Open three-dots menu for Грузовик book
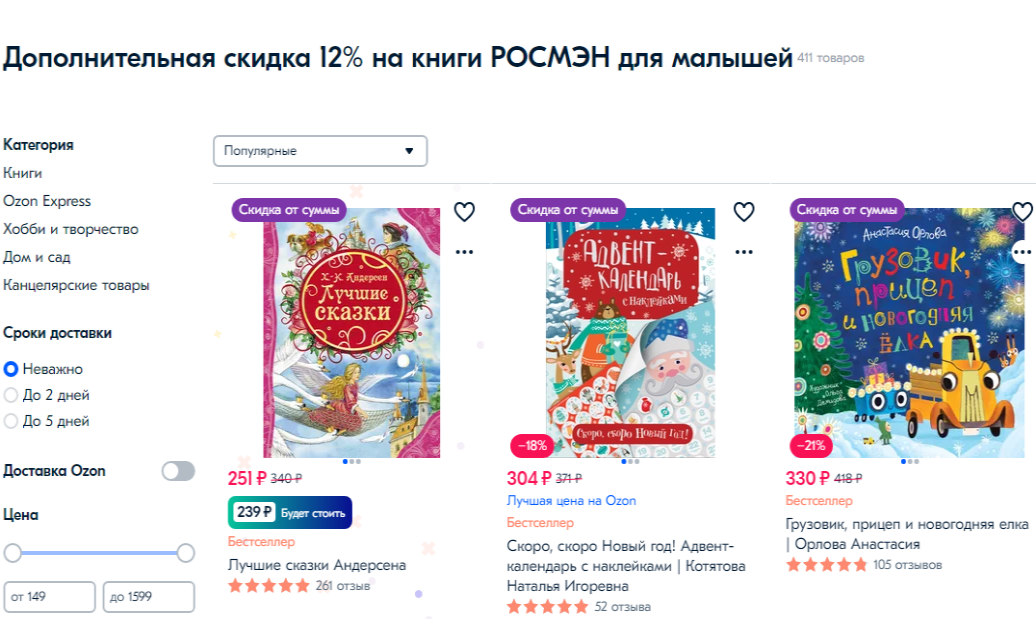Screen dimensions: 1036x619 tap(1022, 252)
